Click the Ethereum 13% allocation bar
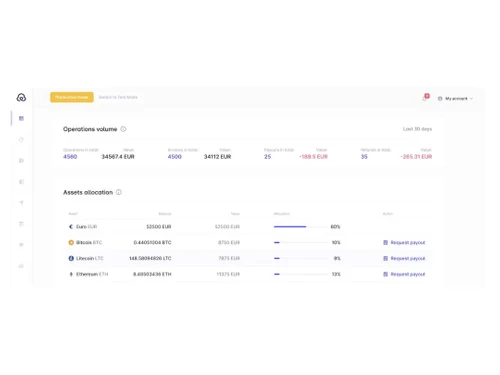500x375 pixels. pos(301,274)
